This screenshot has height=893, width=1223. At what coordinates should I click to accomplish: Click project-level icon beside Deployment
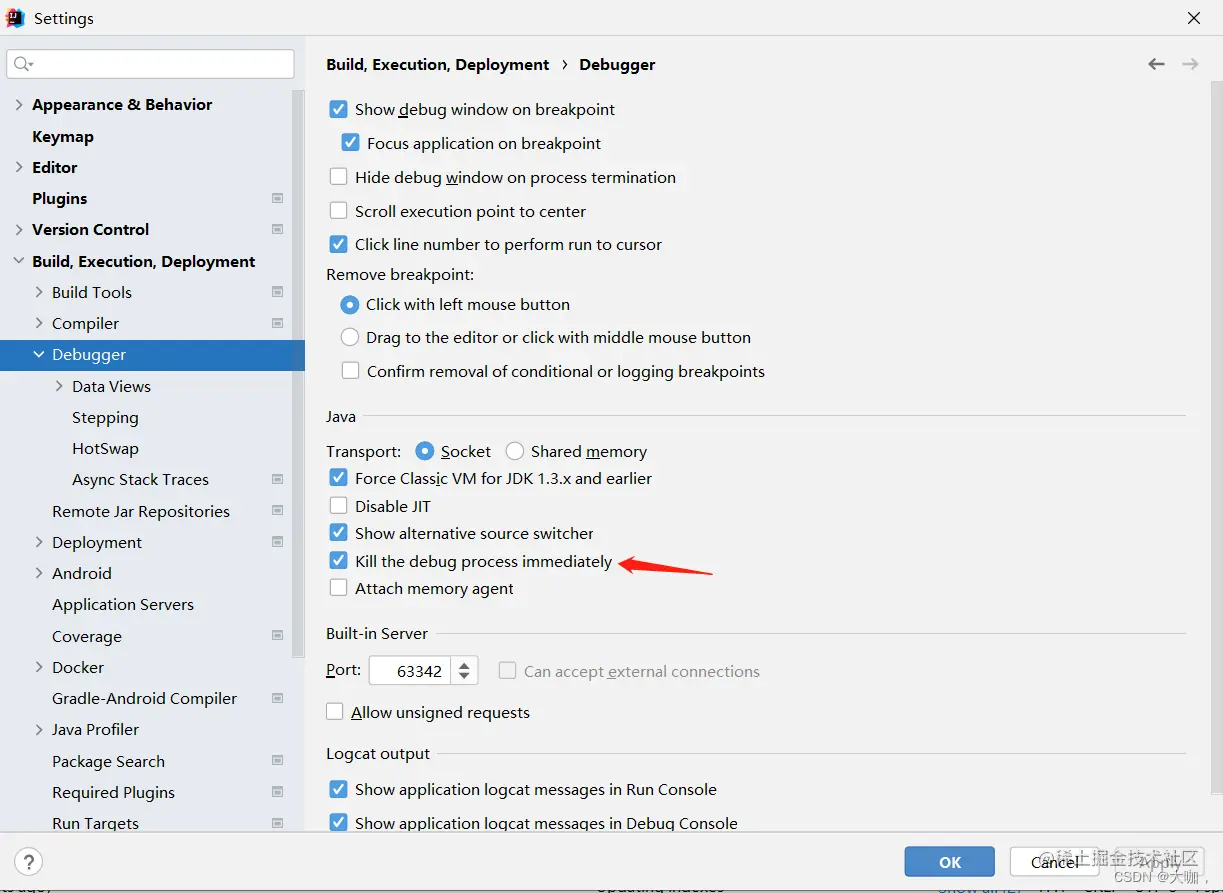(278, 542)
